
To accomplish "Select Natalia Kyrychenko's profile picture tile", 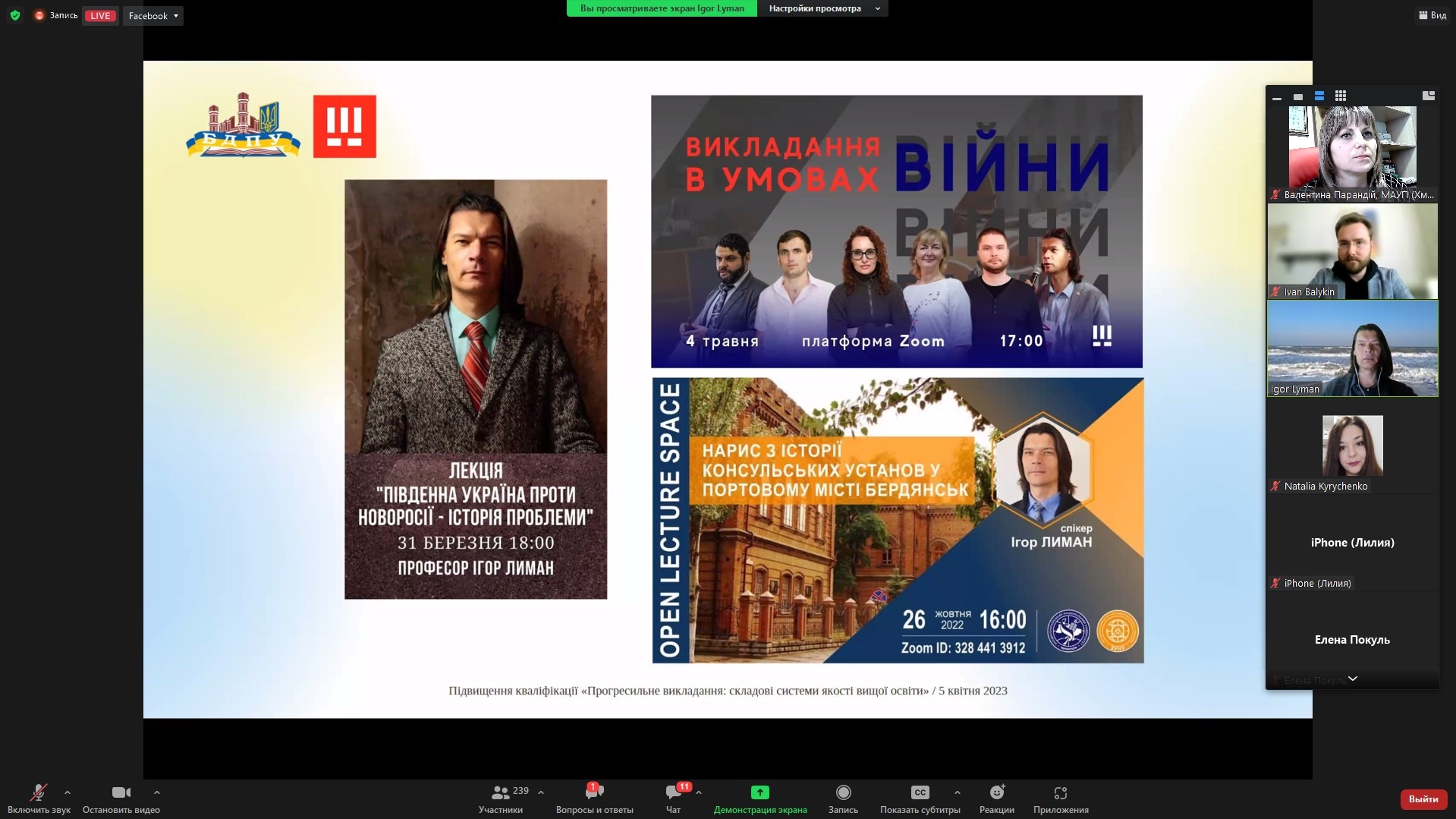I will point(1352,446).
